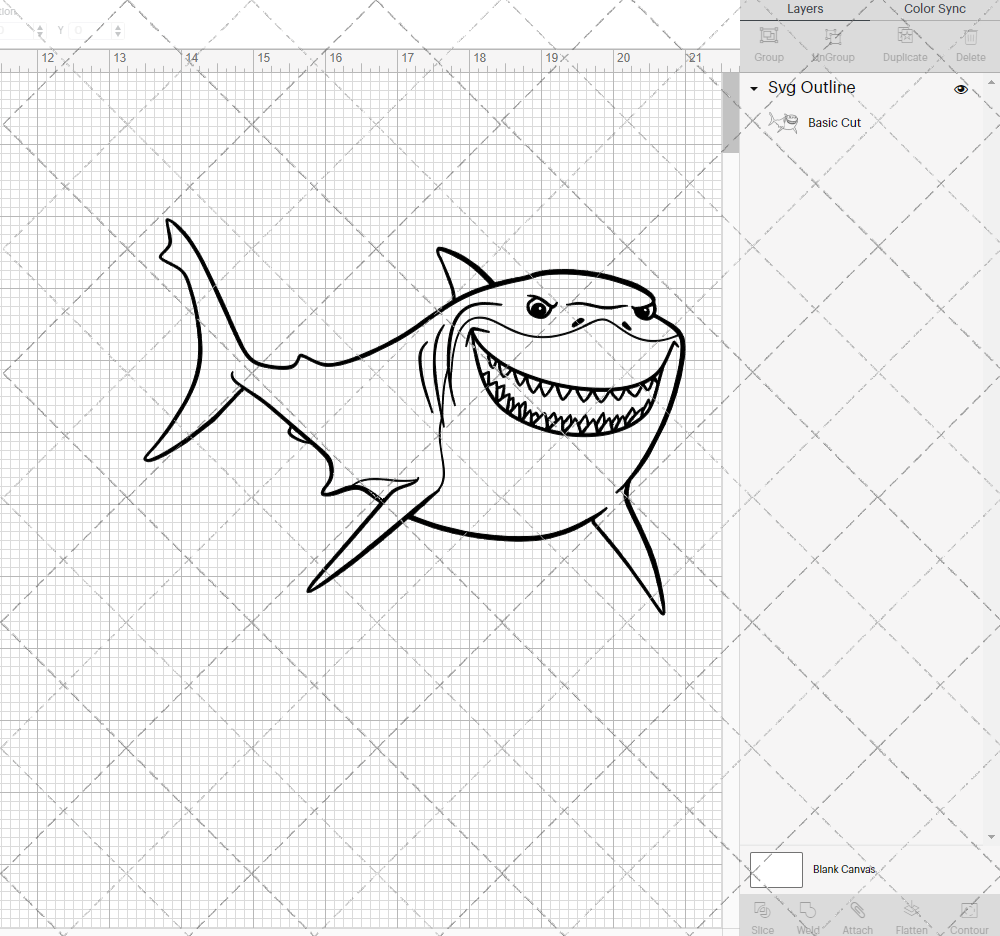Image resolution: width=1000 pixels, height=936 pixels.
Task: Open the Layers tab
Action: [x=805, y=9]
